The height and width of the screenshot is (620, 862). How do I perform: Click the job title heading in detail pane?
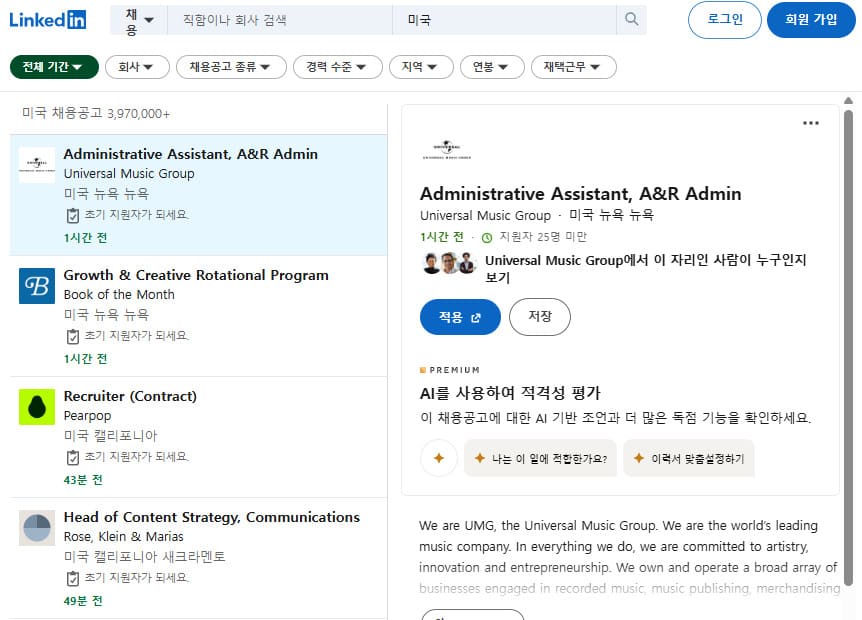point(581,193)
